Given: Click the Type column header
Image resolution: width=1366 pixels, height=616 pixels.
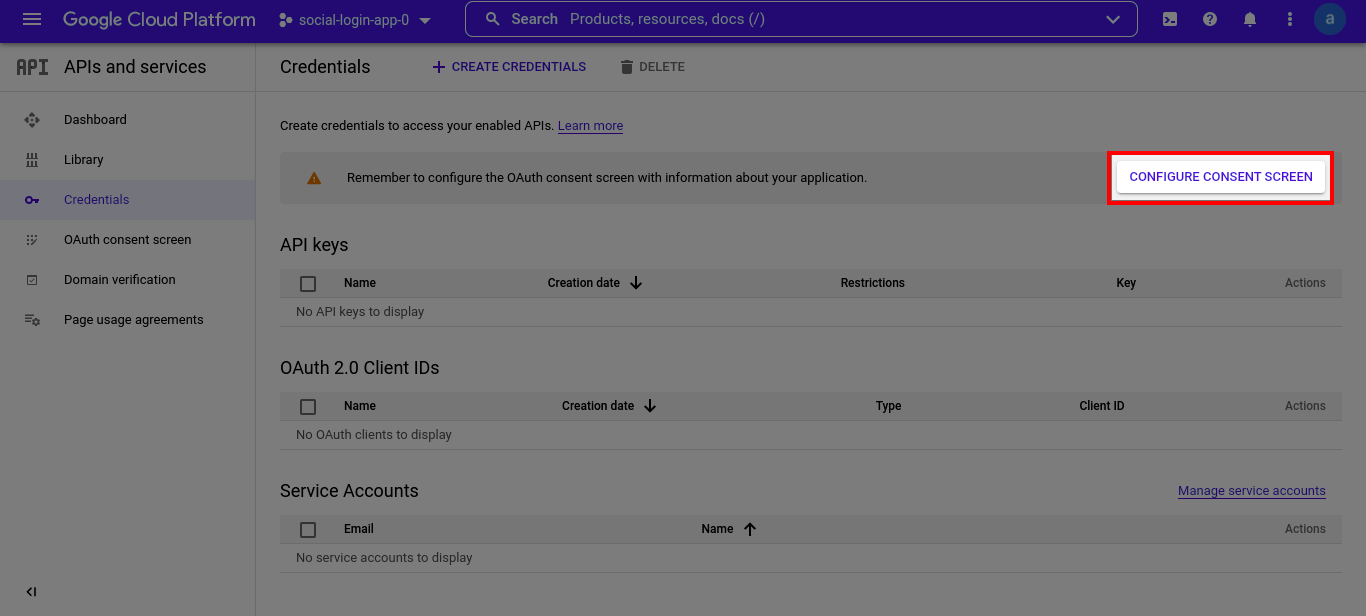Looking at the screenshot, I should click(888, 406).
